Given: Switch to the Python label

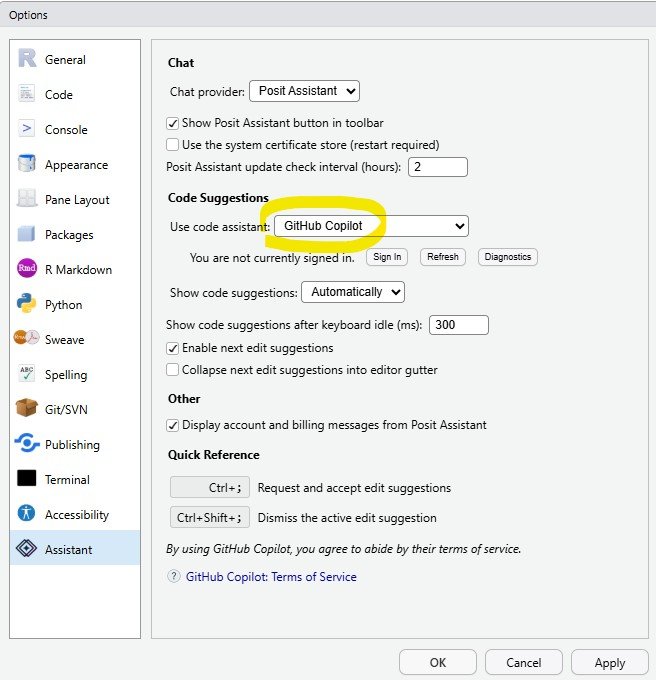Looking at the screenshot, I should 63,305.
